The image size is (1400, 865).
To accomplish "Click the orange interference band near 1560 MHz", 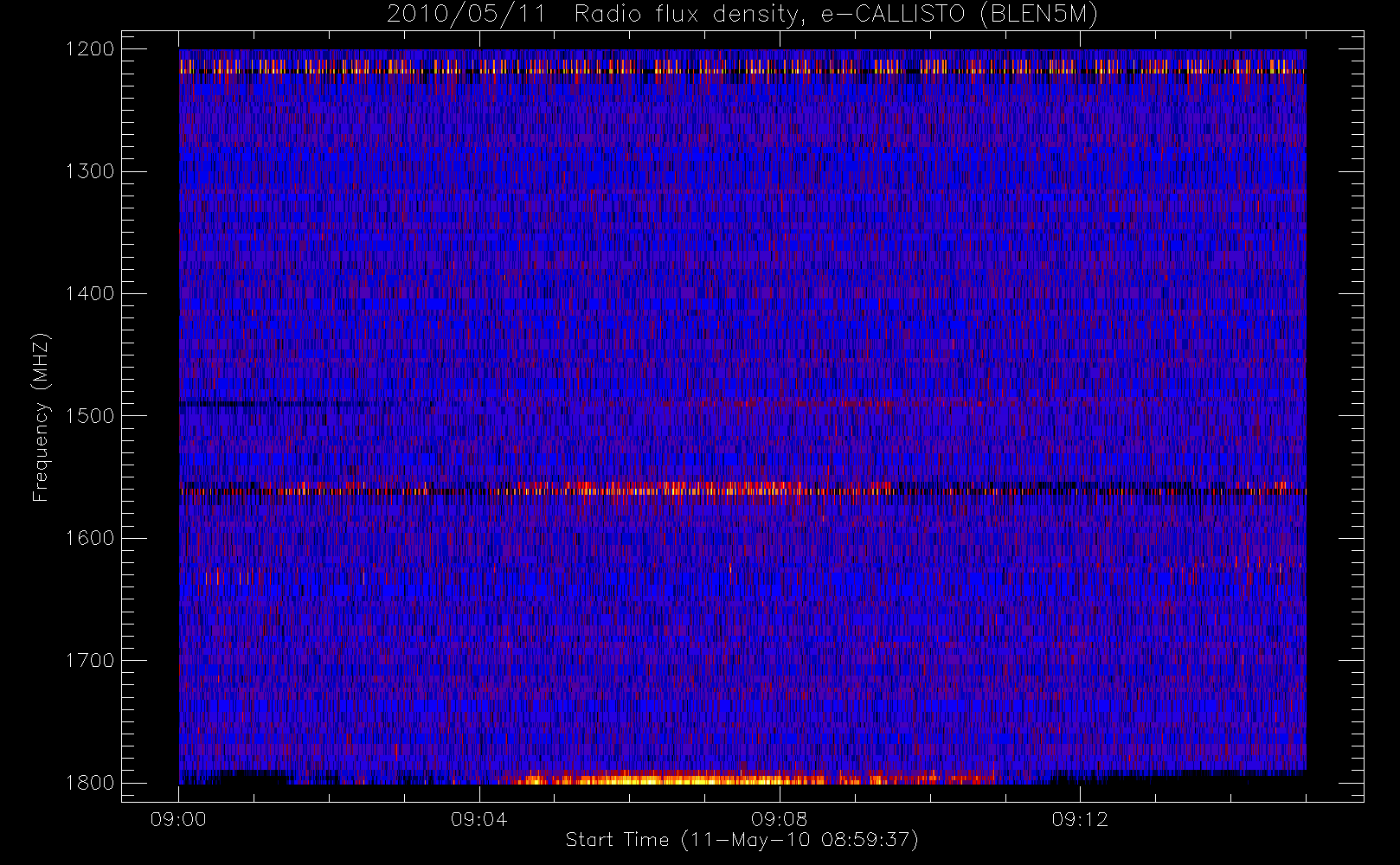I will click(742, 489).
